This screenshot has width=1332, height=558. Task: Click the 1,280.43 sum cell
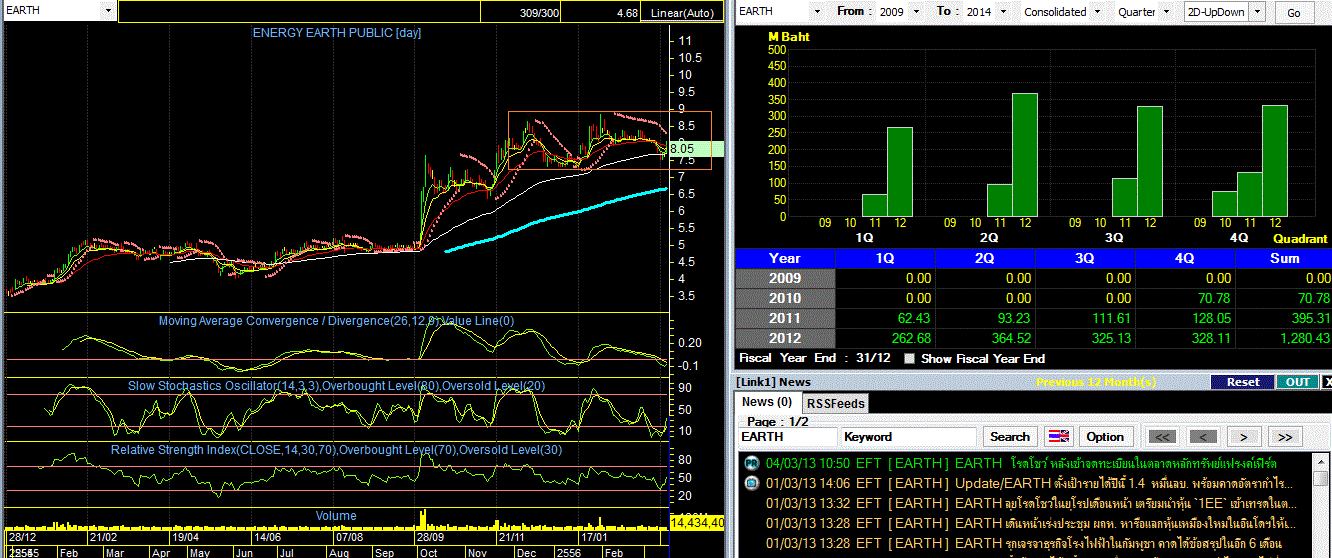[1284, 338]
